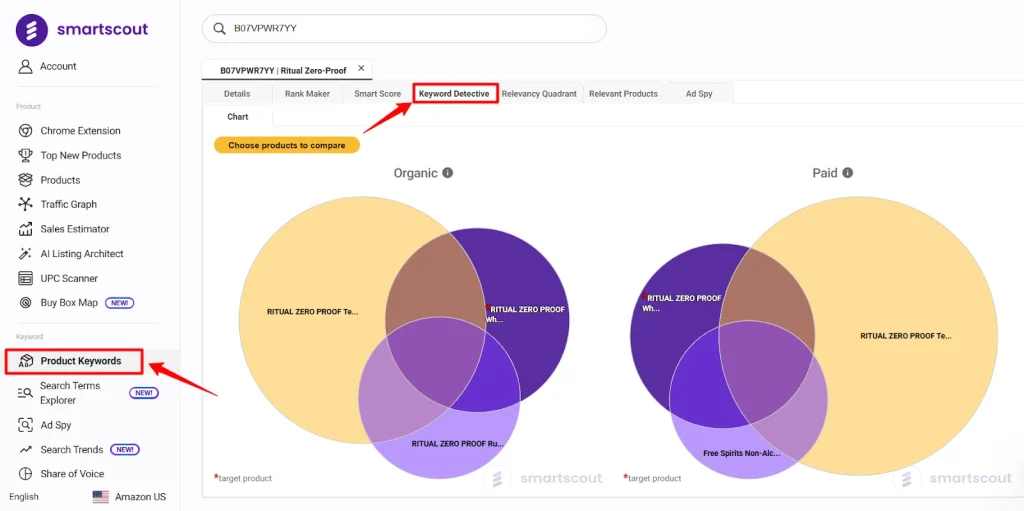Click Choose products to compare button
Viewport: 1024px width, 511px height.
click(x=287, y=145)
